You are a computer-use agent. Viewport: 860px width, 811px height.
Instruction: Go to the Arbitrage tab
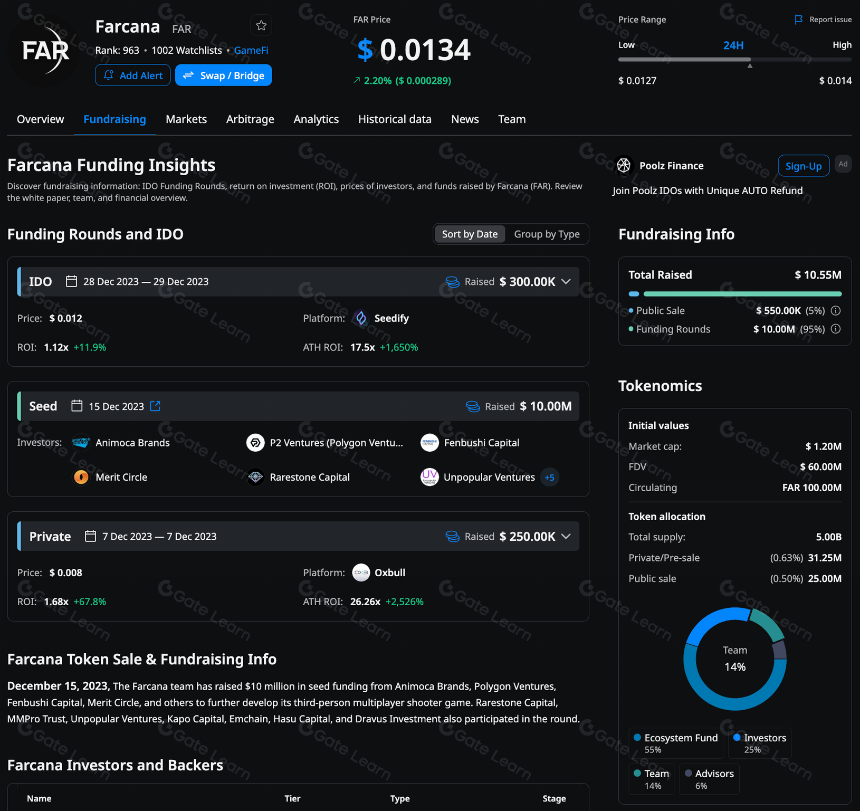[250, 119]
